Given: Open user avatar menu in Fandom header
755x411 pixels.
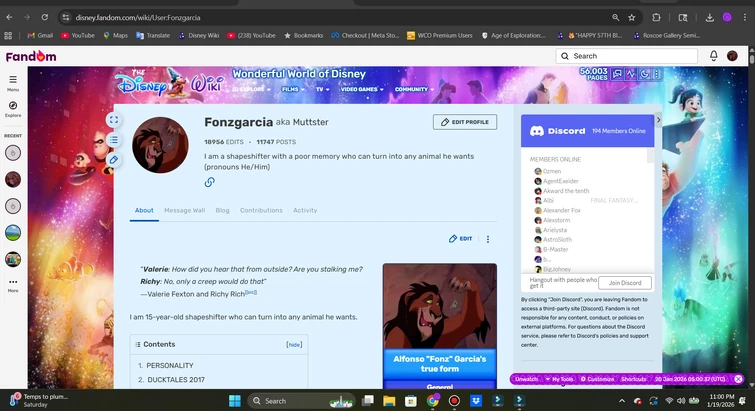Looking at the screenshot, I should [x=732, y=56].
